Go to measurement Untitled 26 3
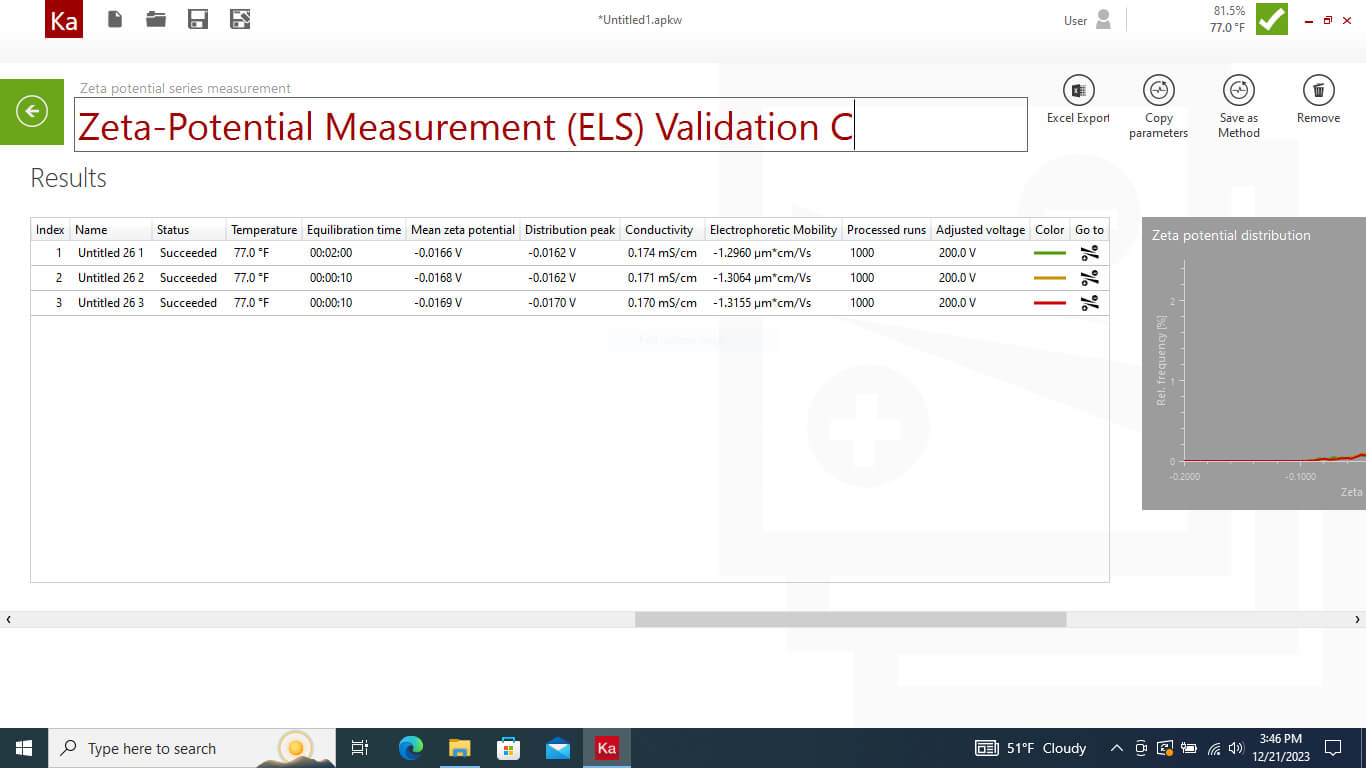The image size is (1366, 768). [1089, 302]
